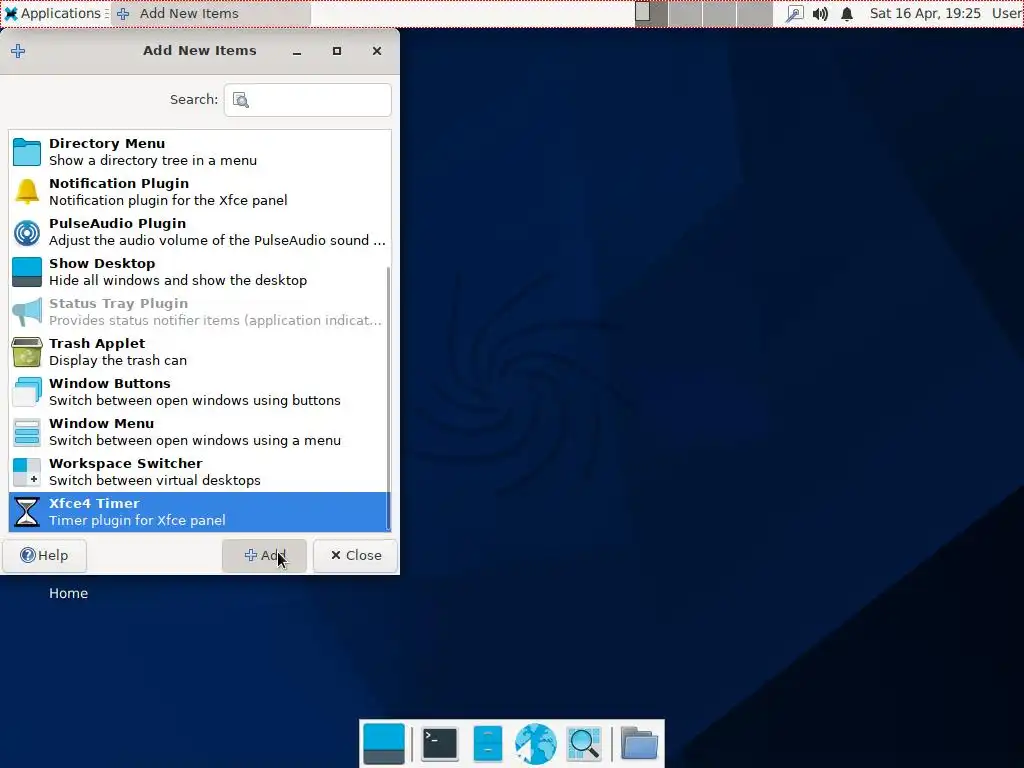Screen dimensions: 1024x768
Task: Select 'Switch between virtual desktops' row
Action: coord(200,472)
